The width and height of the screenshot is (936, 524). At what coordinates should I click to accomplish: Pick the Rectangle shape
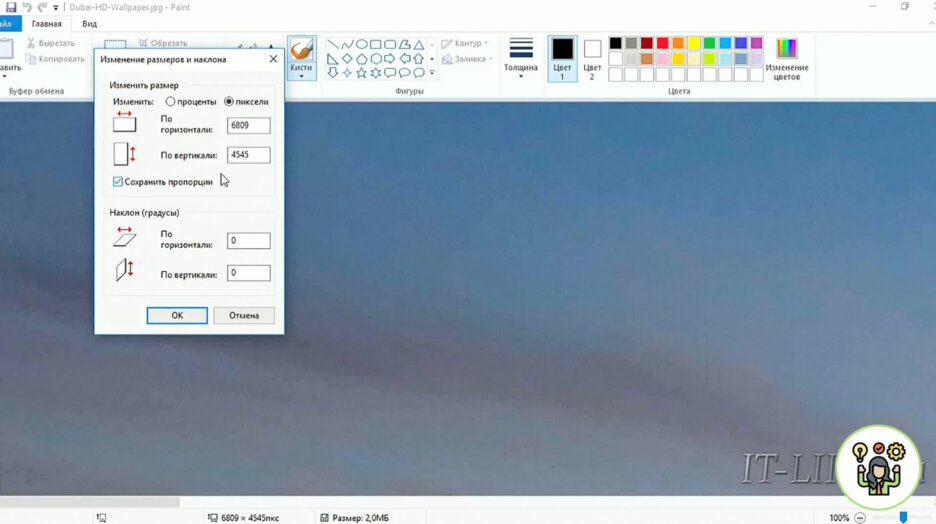pyautogui.click(x=375, y=45)
